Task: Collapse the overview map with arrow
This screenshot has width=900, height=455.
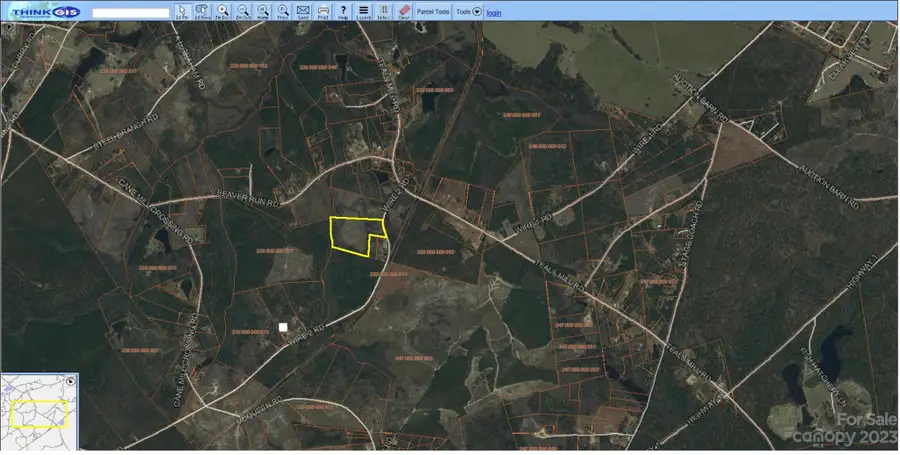Action: 71,381
